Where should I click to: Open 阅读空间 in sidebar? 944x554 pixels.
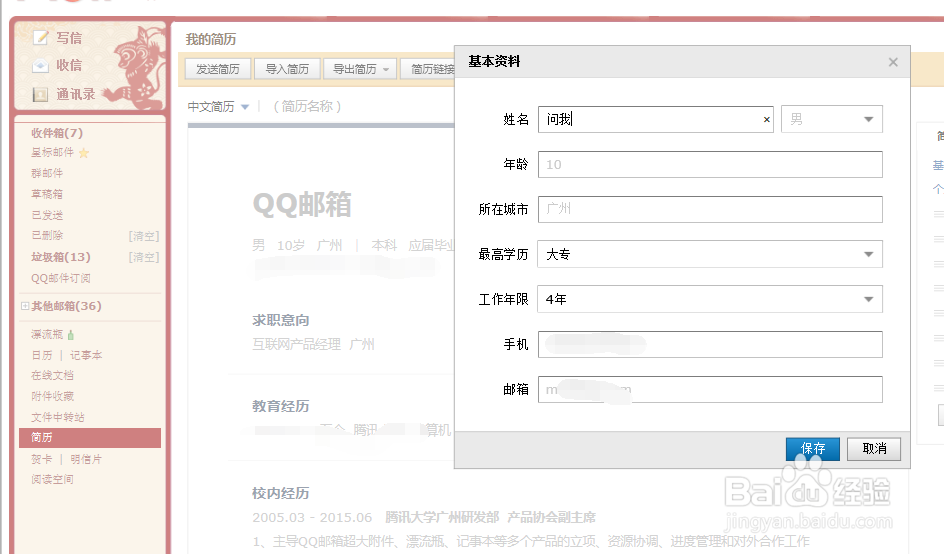pos(52,479)
